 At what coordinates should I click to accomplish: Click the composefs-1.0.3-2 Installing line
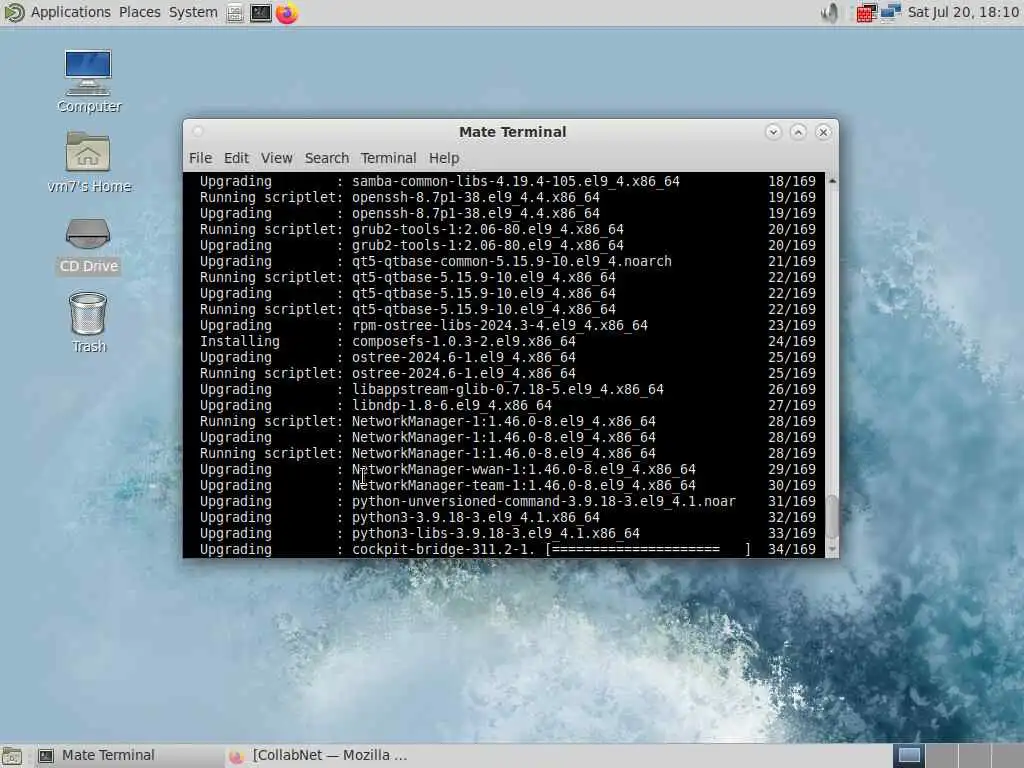pos(507,341)
